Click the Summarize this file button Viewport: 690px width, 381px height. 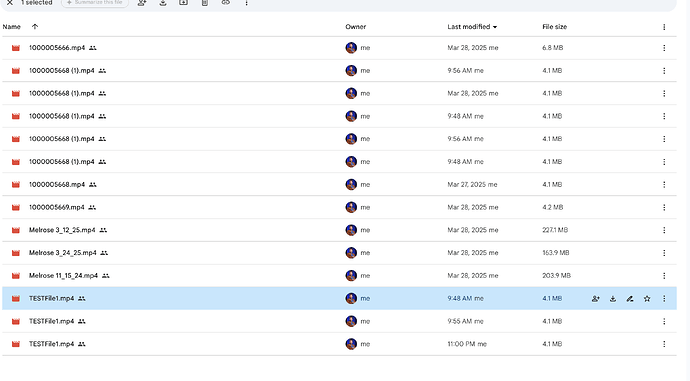pos(95,3)
